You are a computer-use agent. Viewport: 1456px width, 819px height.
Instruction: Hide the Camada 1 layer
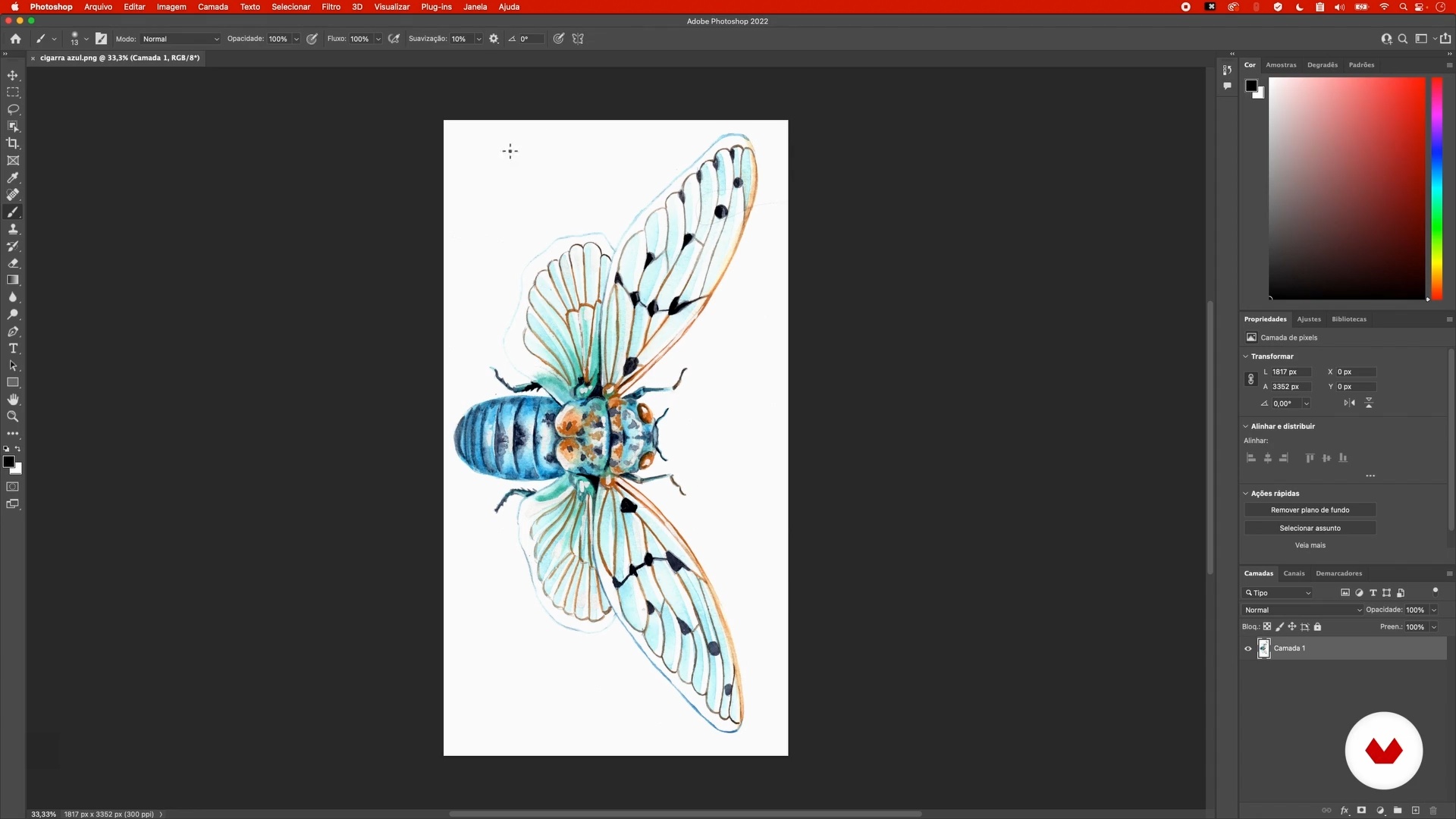coord(1248,648)
